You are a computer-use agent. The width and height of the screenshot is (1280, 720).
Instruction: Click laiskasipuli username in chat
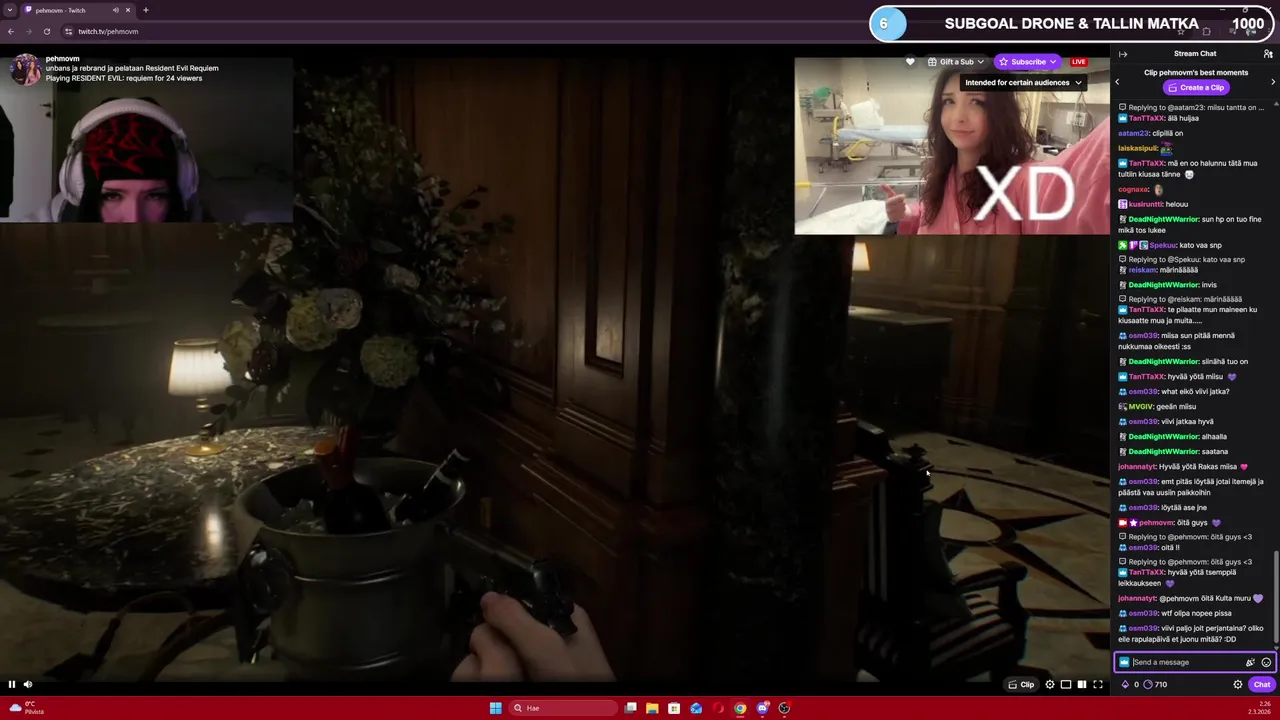(1138, 148)
